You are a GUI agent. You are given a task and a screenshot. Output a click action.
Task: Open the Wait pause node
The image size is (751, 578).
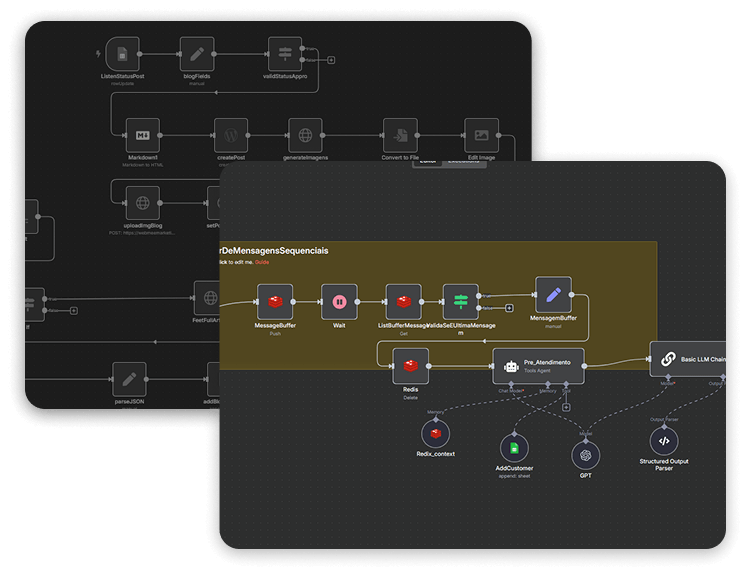[339, 301]
